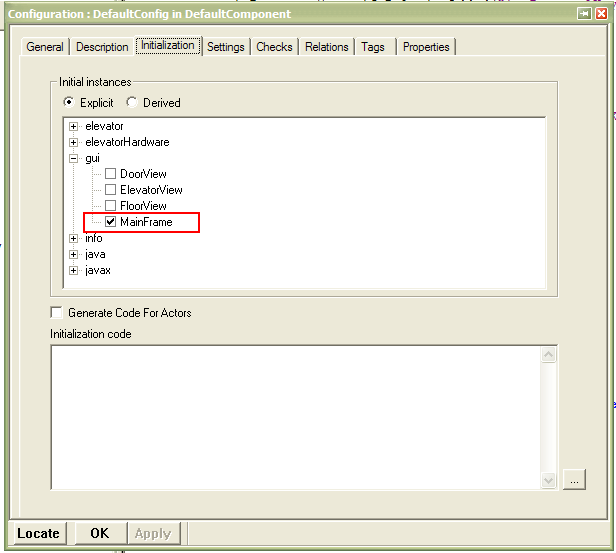
Task: Expand the info package node
Action: pos(73,238)
